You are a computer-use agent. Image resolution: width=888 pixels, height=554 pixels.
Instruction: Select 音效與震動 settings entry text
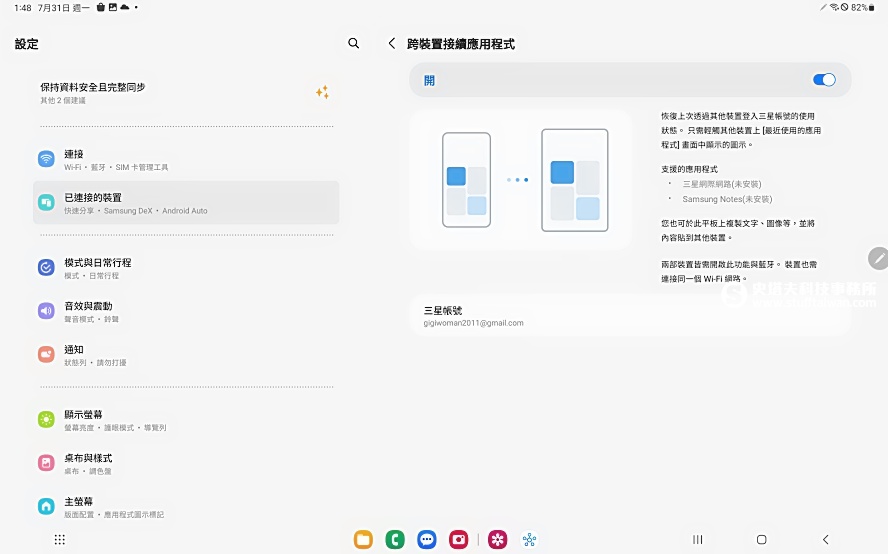pyautogui.click(x=88, y=306)
